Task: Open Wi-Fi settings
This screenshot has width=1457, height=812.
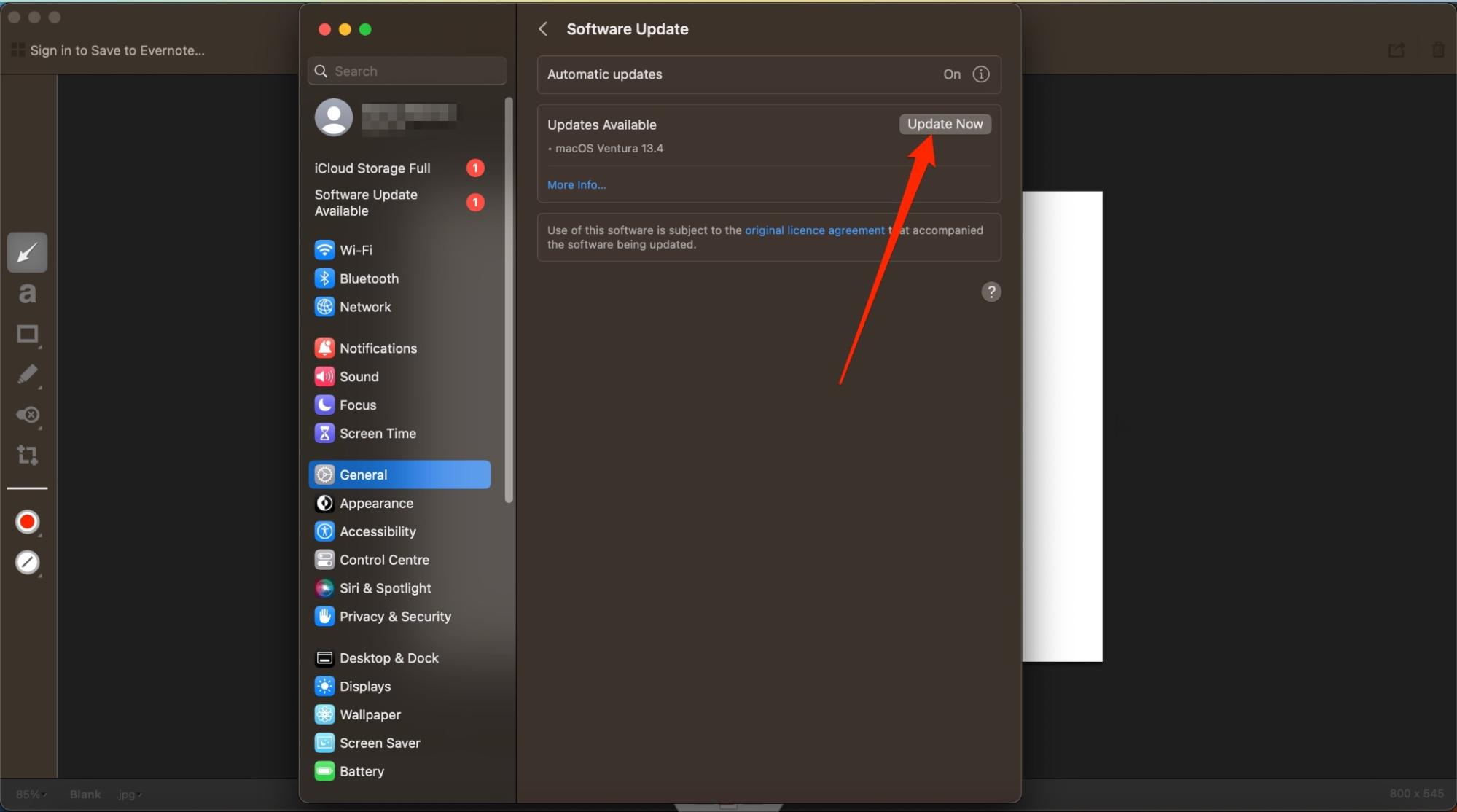Action: tap(399, 250)
